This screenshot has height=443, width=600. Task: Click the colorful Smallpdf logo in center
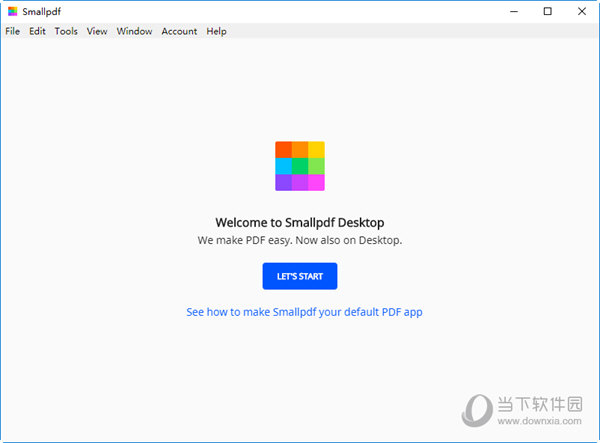[x=300, y=166]
